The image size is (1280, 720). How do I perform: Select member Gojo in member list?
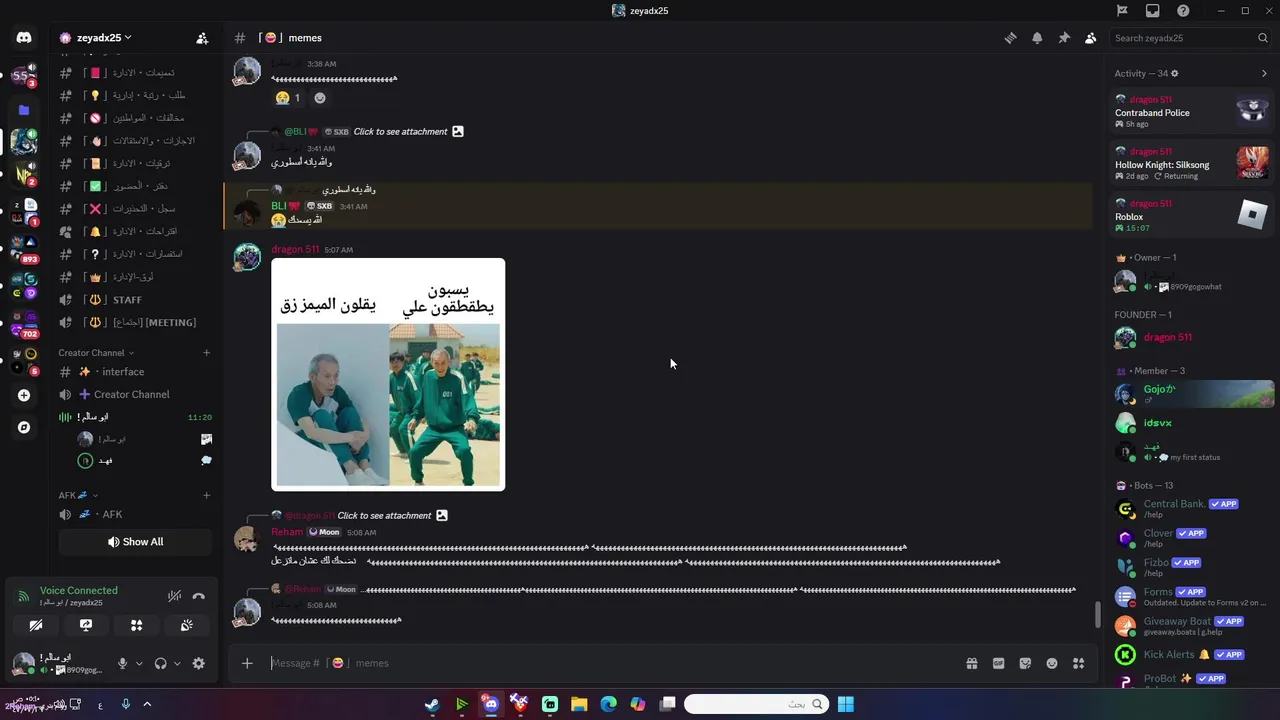point(1192,394)
